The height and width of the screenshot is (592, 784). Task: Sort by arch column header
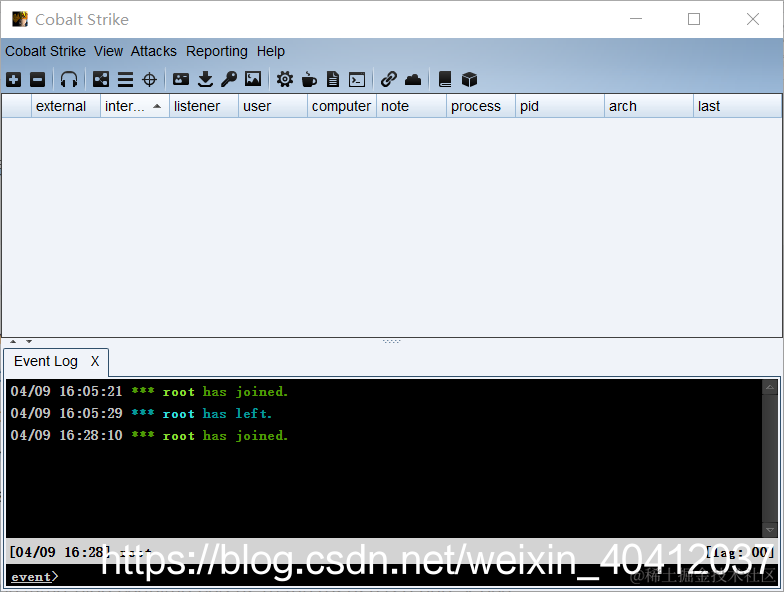point(649,106)
